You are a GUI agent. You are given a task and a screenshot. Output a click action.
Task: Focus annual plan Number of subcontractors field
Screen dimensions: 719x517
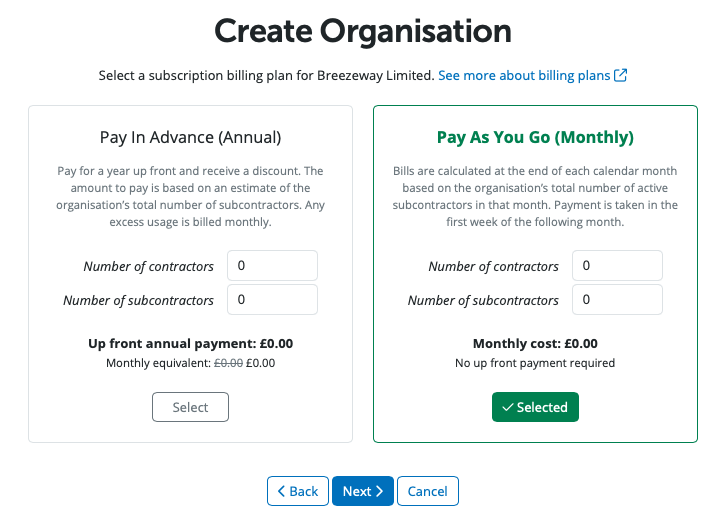click(x=272, y=300)
